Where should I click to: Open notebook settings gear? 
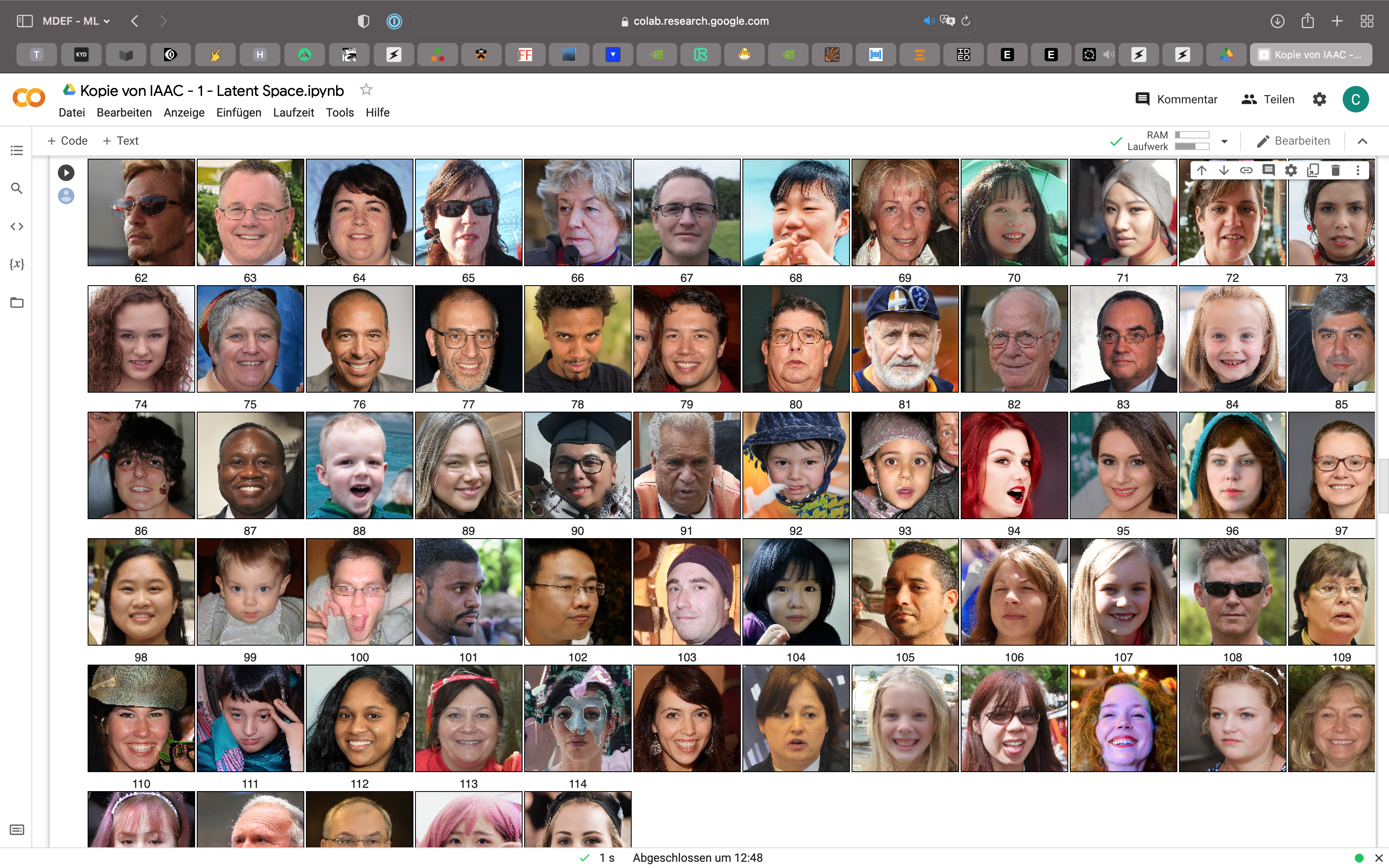[x=1319, y=99]
